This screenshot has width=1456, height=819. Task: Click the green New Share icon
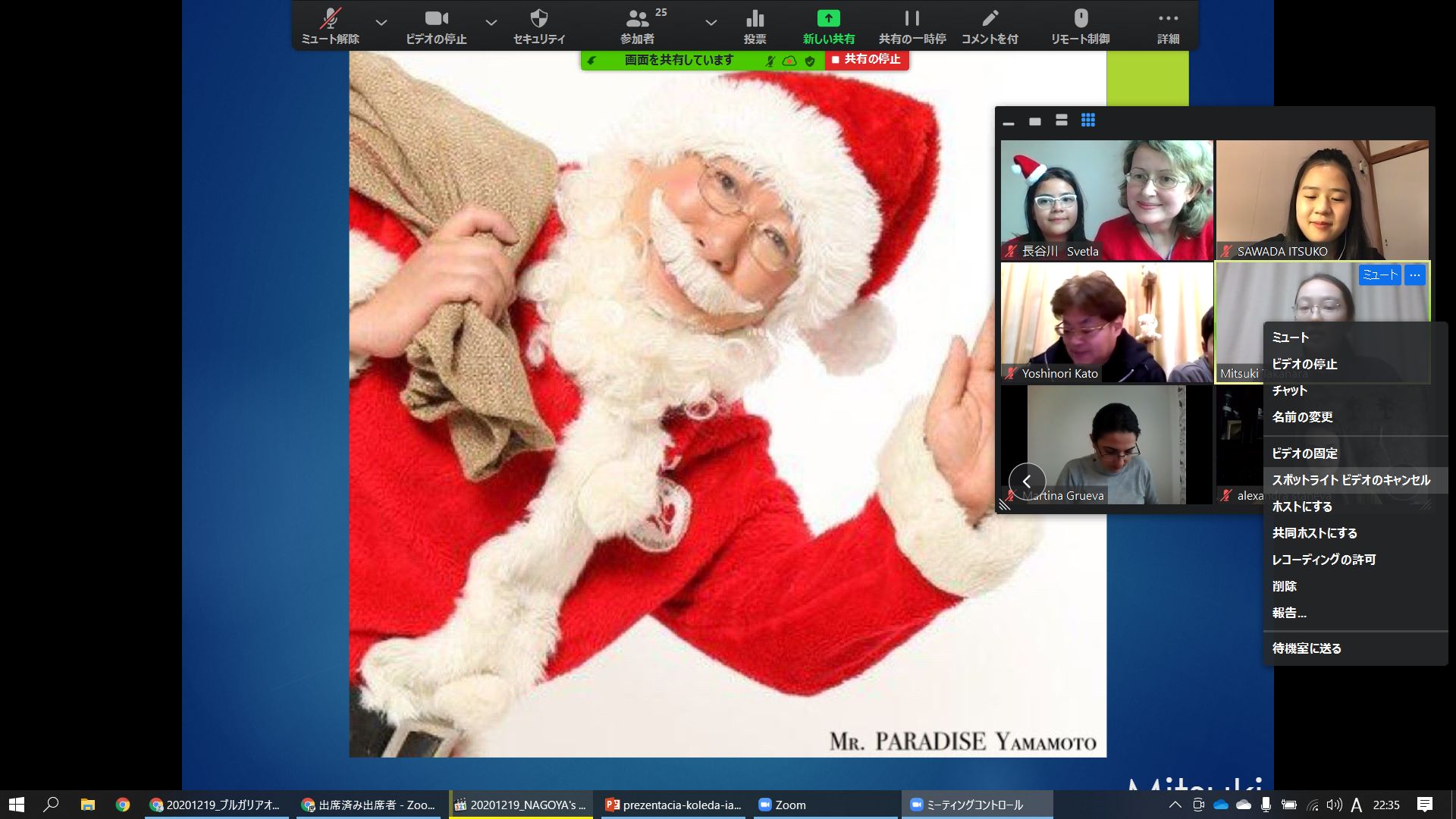coord(828,19)
